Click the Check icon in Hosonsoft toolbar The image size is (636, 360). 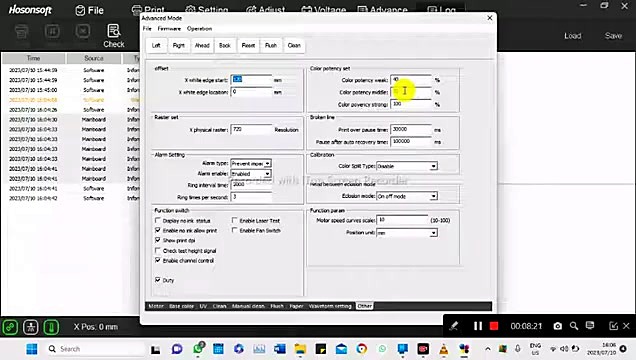pyautogui.click(x=114, y=36)
